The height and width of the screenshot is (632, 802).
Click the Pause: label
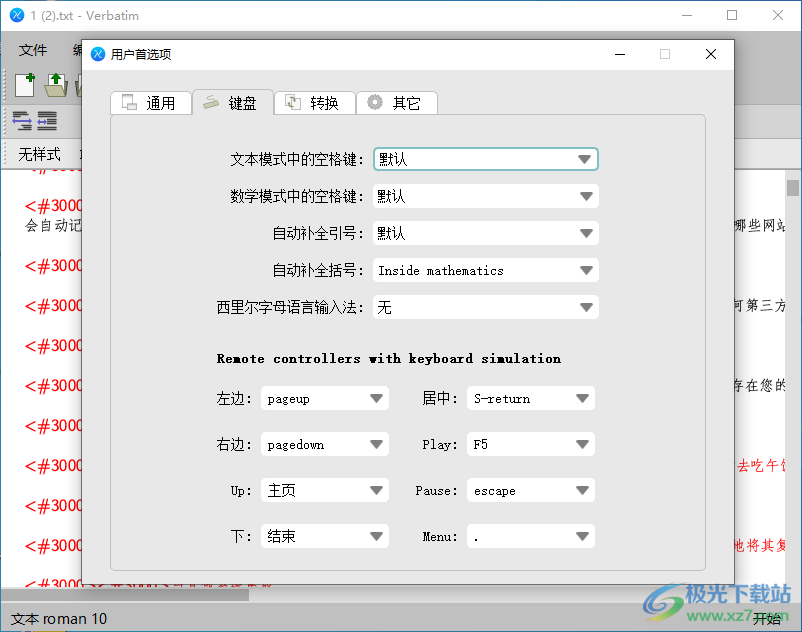click(x=436, y=491)
